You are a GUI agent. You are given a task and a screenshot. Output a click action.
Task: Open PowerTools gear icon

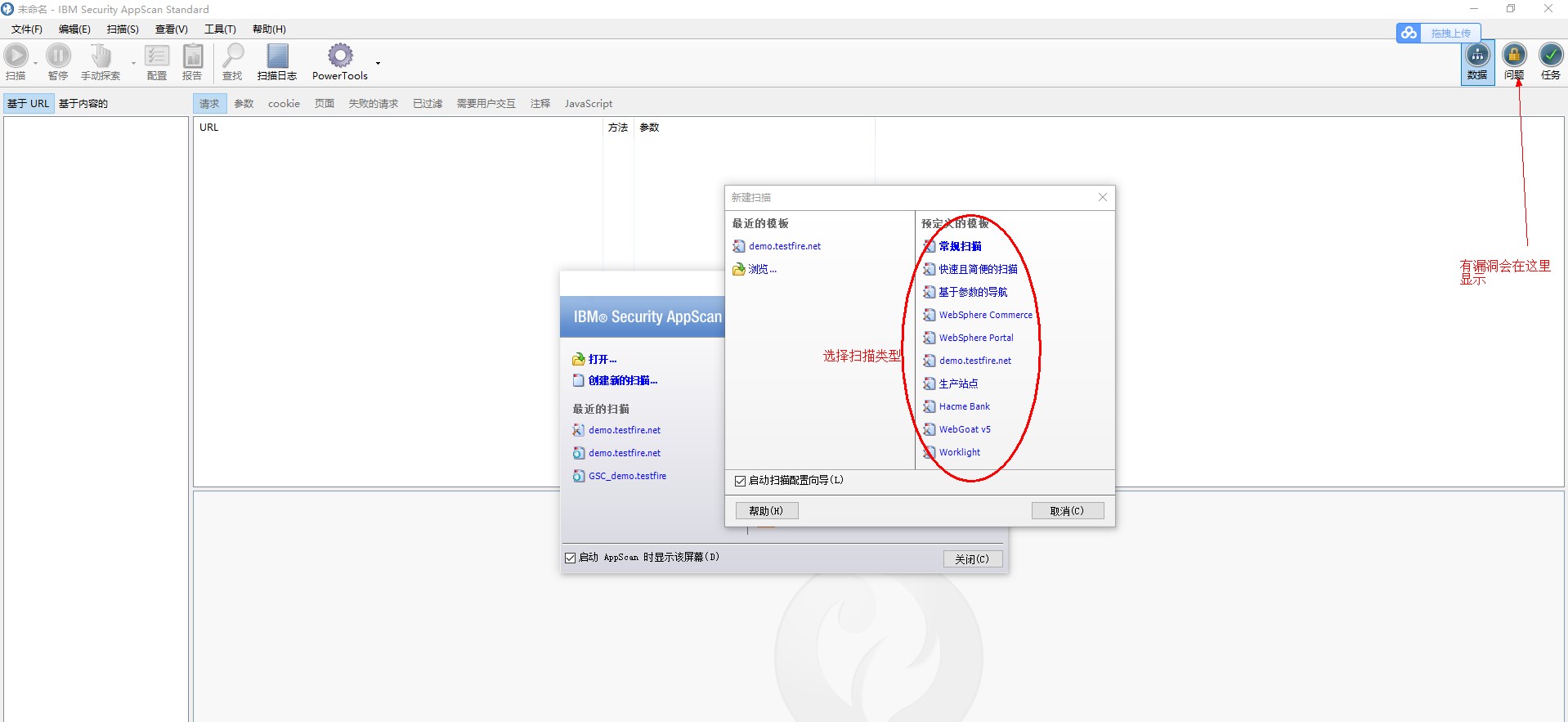click(340, 56)
